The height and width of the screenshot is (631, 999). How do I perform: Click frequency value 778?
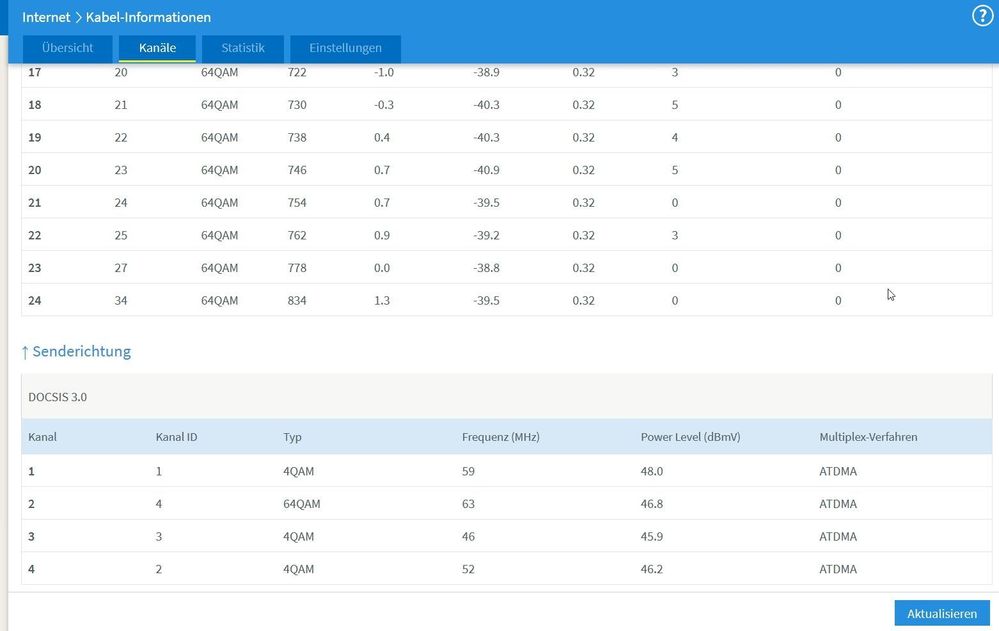point(297,268)
